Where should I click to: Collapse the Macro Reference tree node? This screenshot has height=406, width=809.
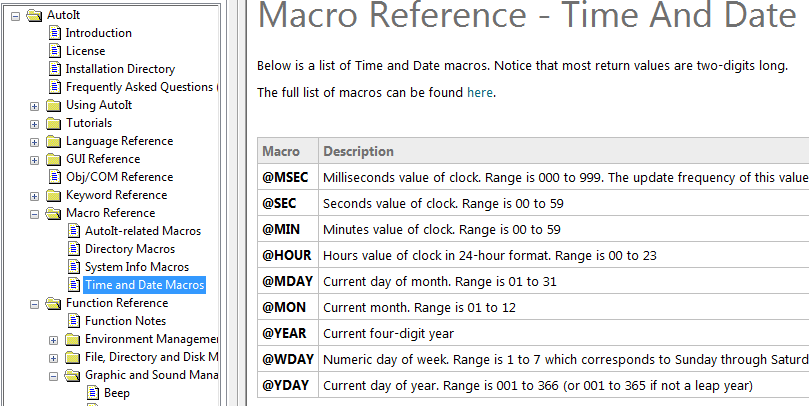[x=35, y=213]
